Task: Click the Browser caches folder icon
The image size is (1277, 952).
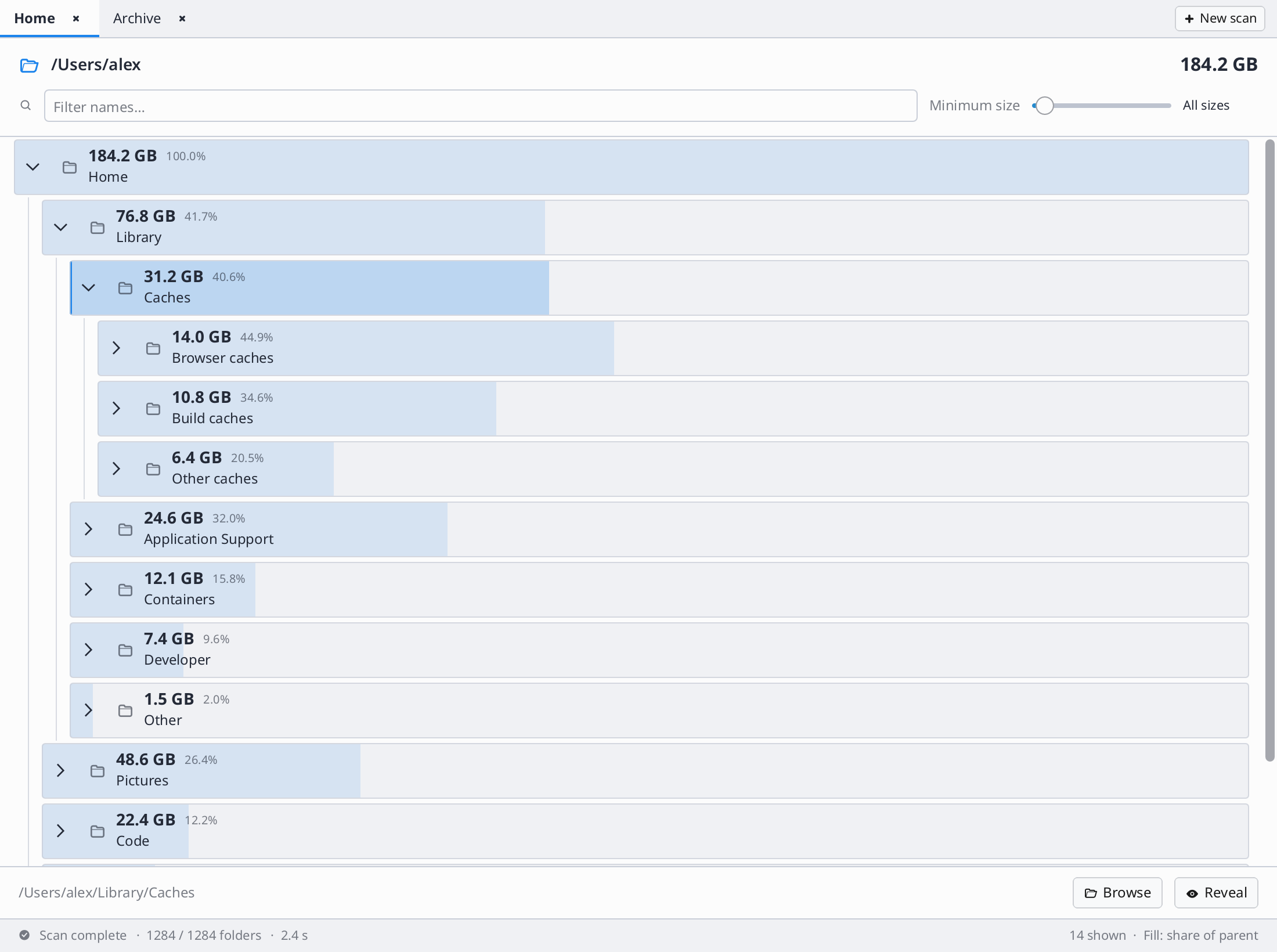Action: tap(153, 348)
